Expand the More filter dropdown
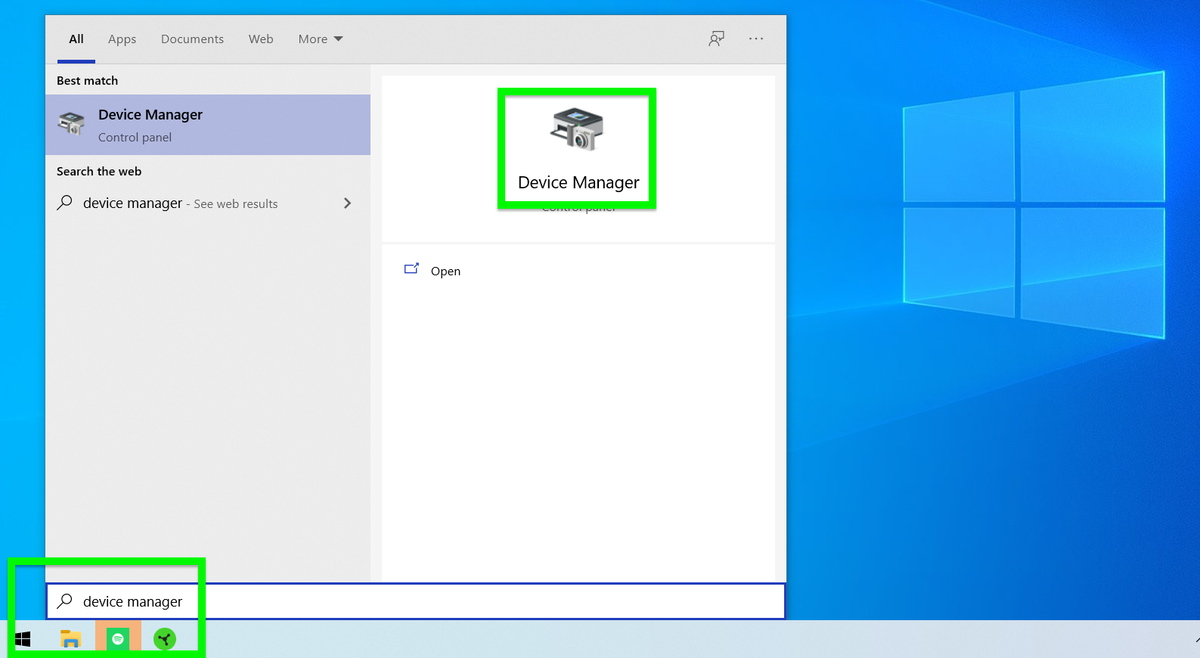 tap(319, 38)
